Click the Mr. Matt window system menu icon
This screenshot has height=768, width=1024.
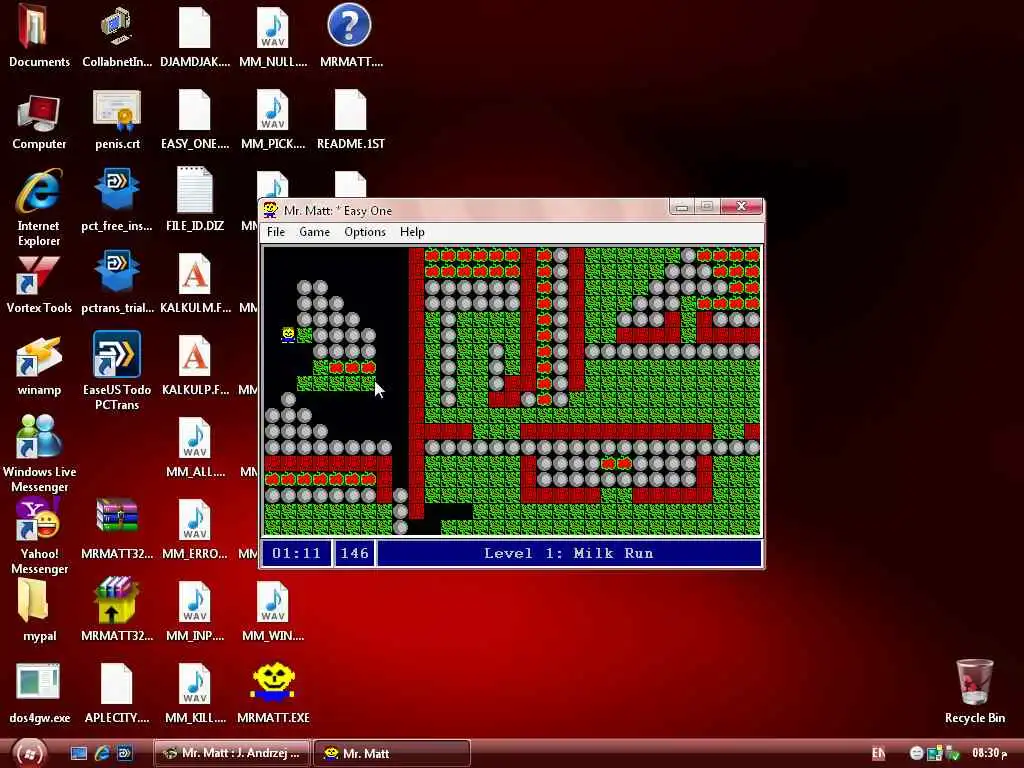(x=270, y=210)
